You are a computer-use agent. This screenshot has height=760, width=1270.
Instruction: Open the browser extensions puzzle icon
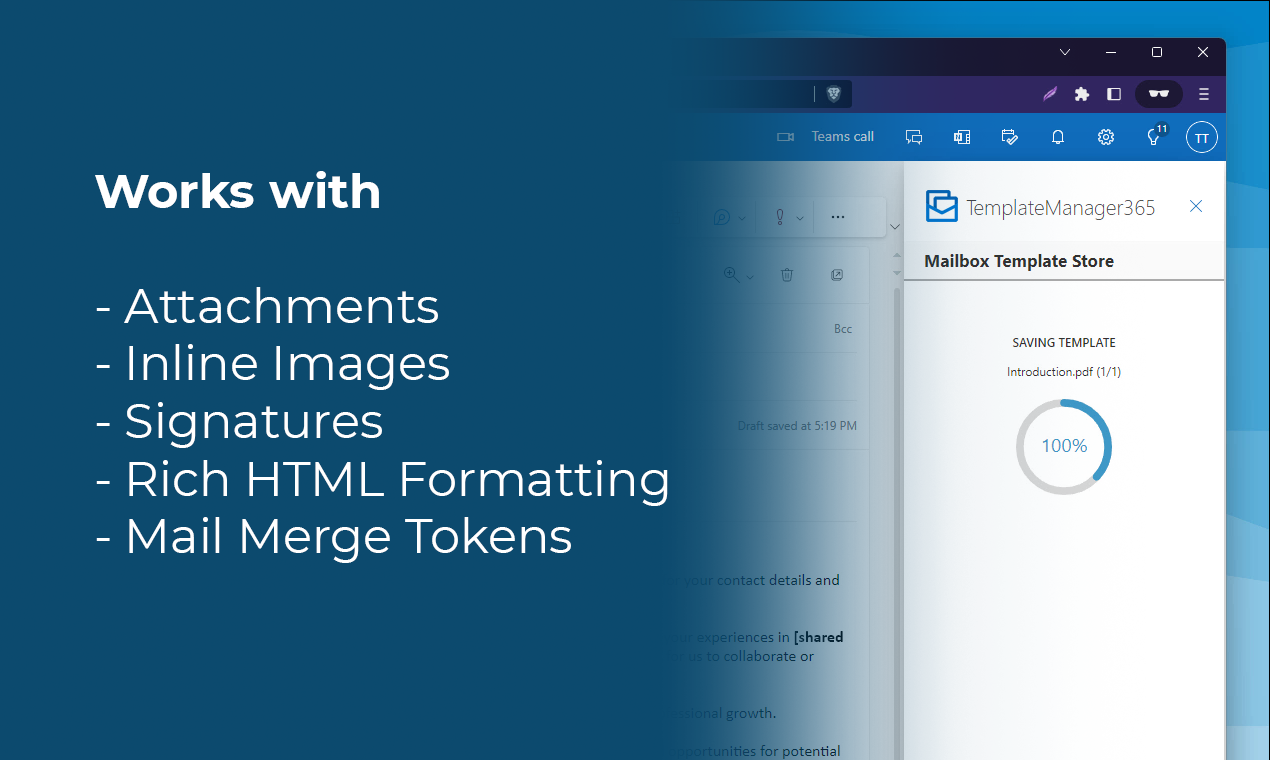tap(1082, 94)
